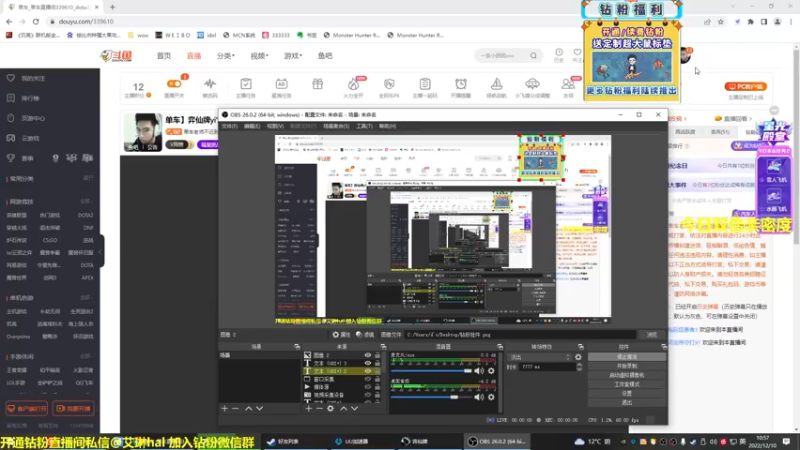Open settings gear of first mixer channel
800x450 pixels.
[491, 371]
